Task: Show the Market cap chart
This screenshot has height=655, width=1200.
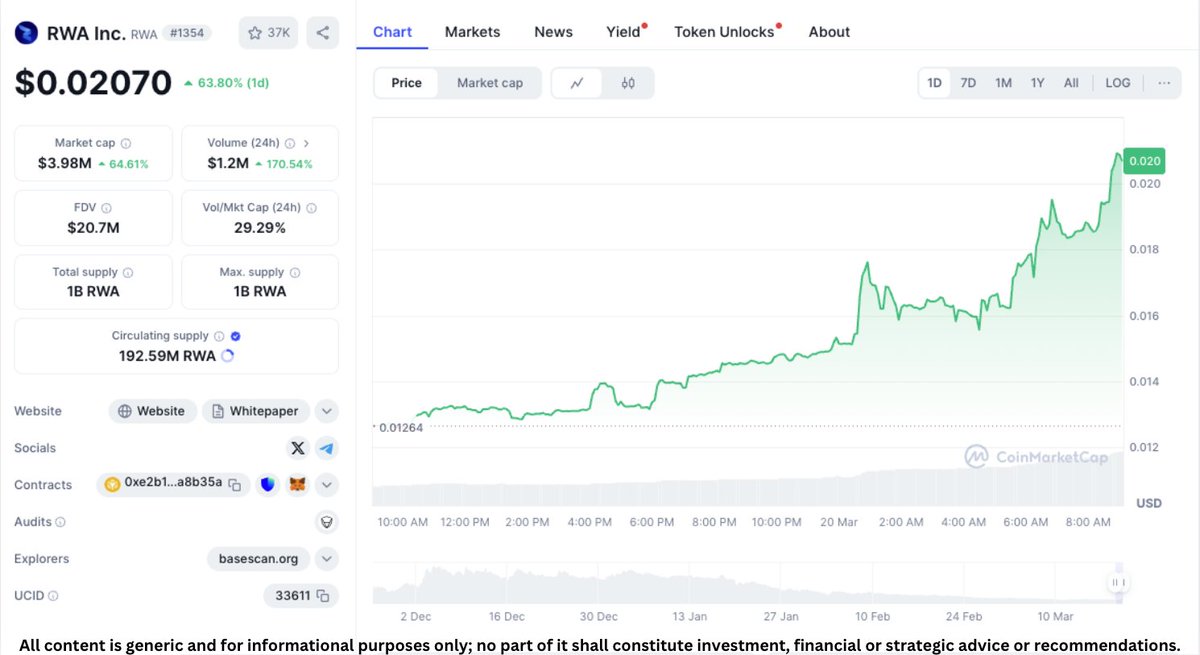Action: tap(490, 83)
